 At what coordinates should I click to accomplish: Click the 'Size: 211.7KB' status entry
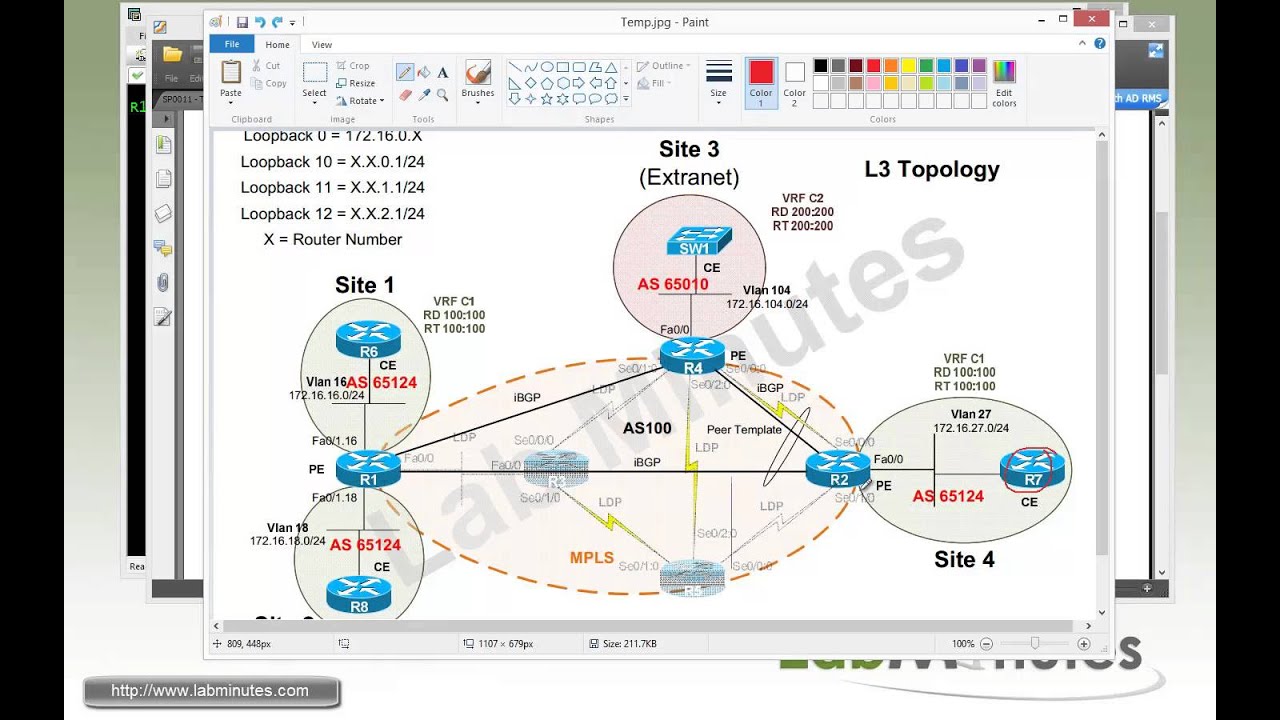pyautogui.click(x=622, y=644)
